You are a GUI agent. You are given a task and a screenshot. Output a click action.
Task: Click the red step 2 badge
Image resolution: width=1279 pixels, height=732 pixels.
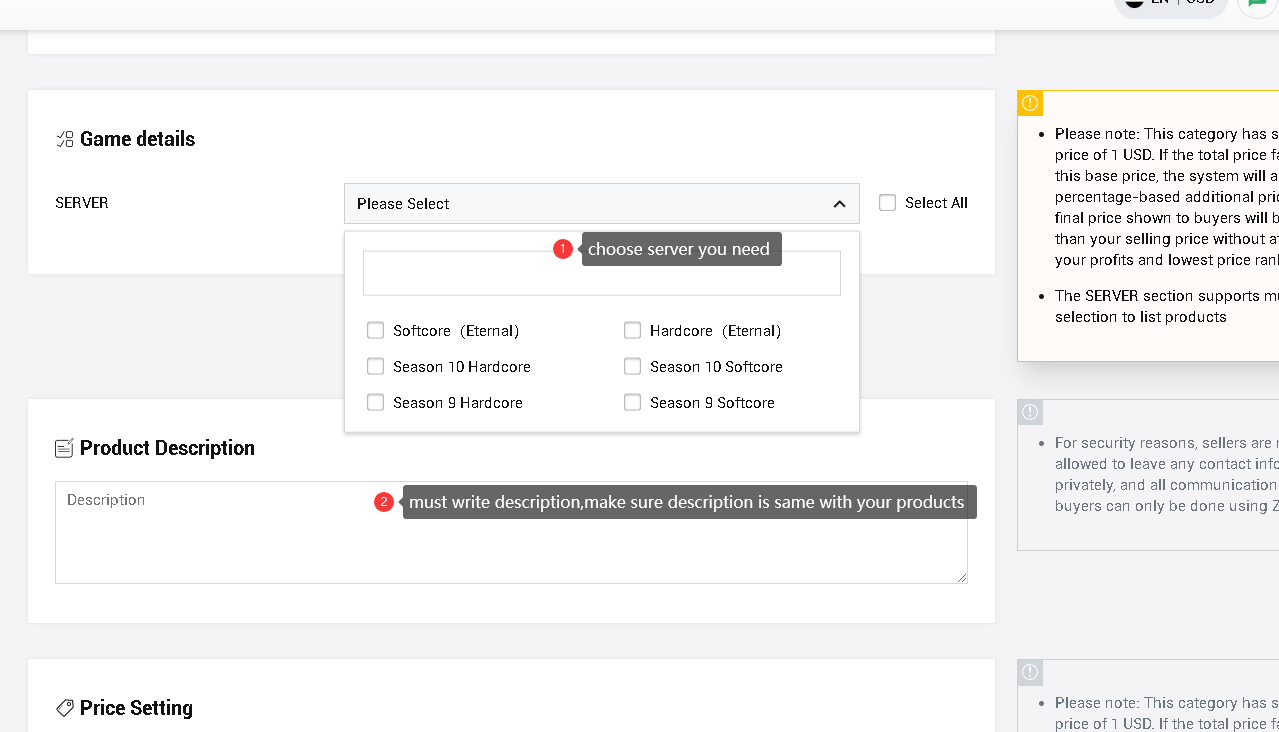coord(384,502)
